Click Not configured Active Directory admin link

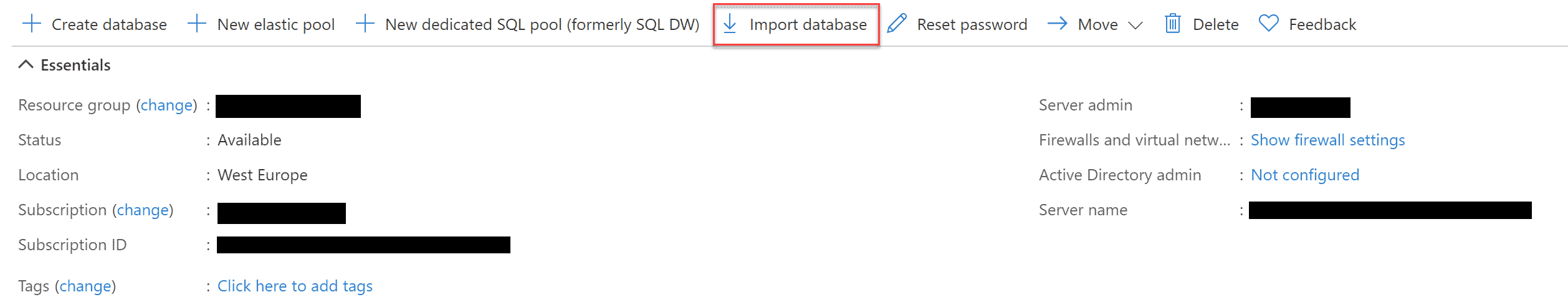point(1304,175)
